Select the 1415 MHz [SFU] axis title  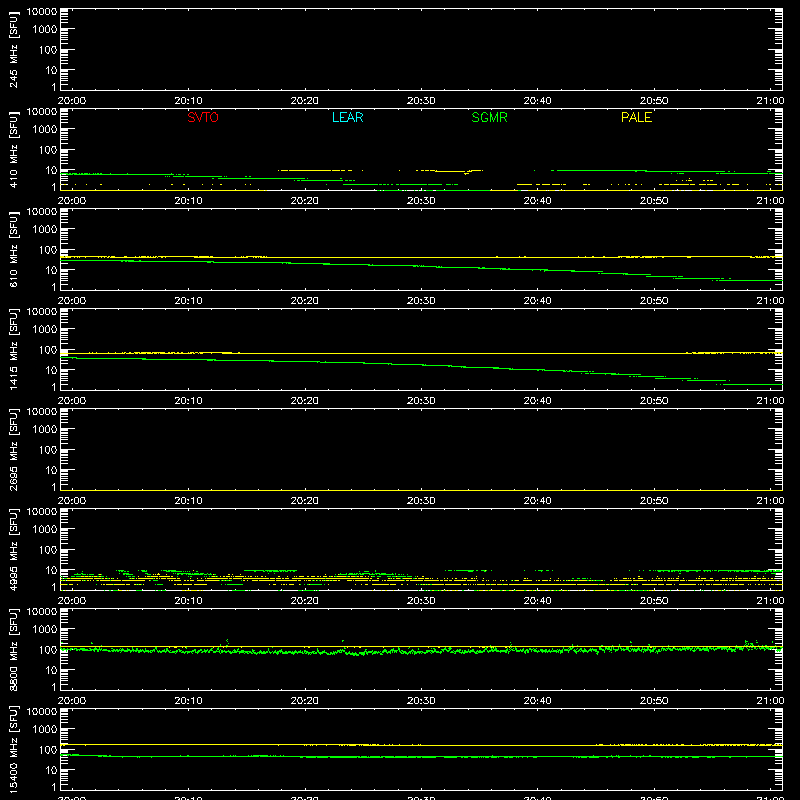point(13,349)
